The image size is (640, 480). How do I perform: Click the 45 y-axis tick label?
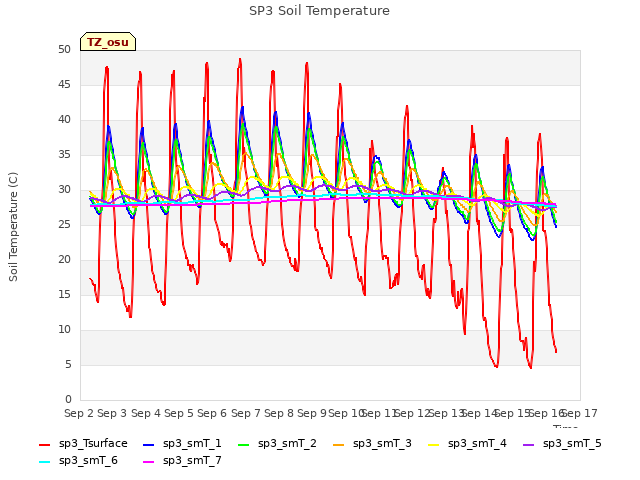coord(64,84)
